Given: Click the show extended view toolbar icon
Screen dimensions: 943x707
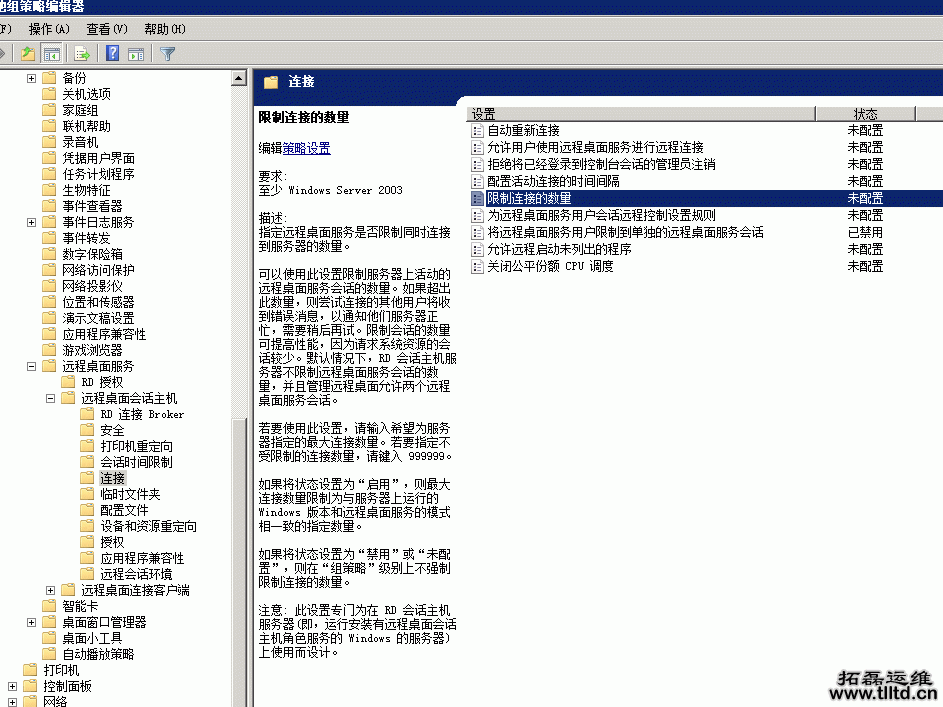Looking at the screenshot, I should tap(134, 52).
